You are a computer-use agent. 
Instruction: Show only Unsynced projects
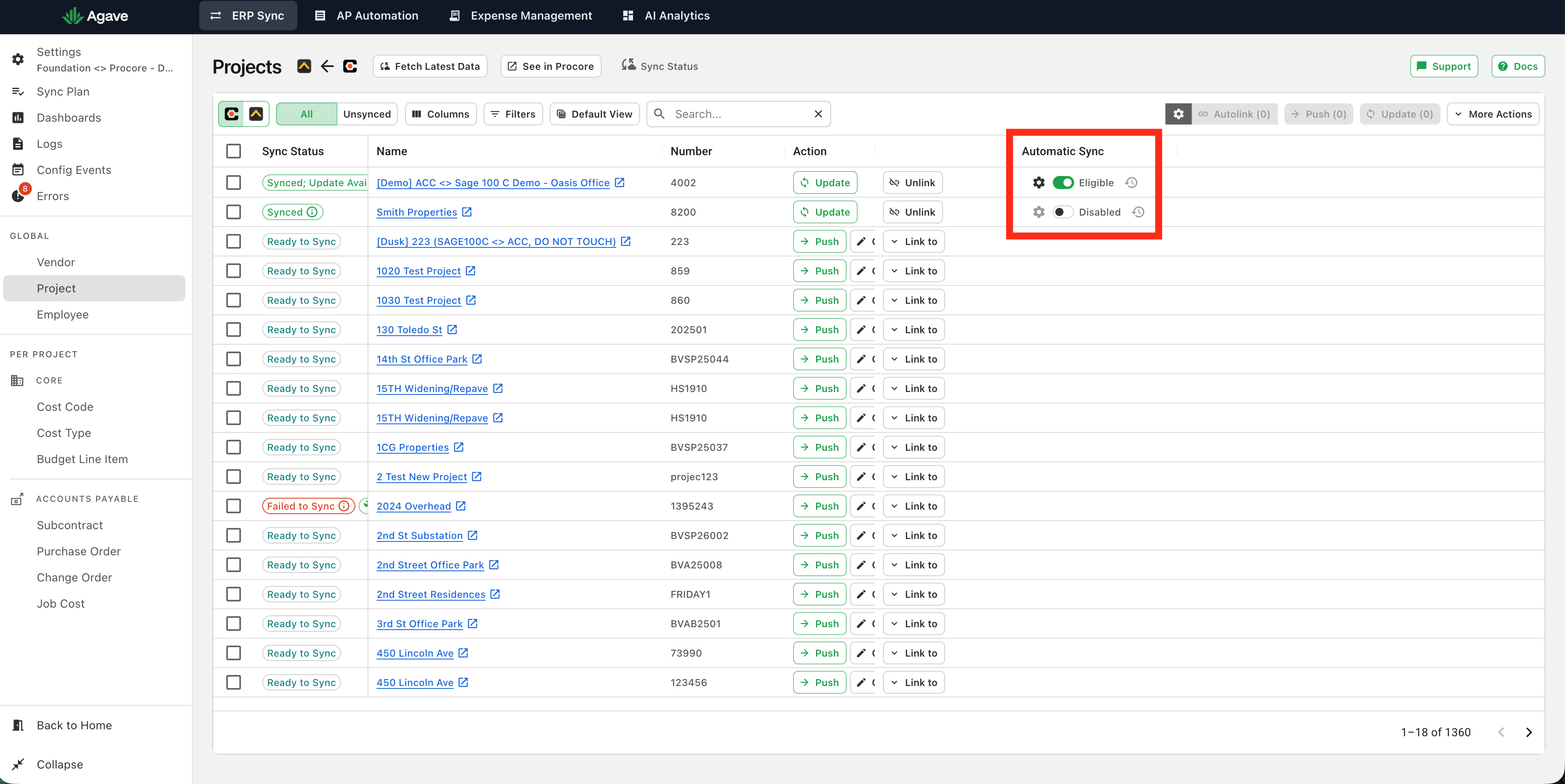(x=367, y=114)
